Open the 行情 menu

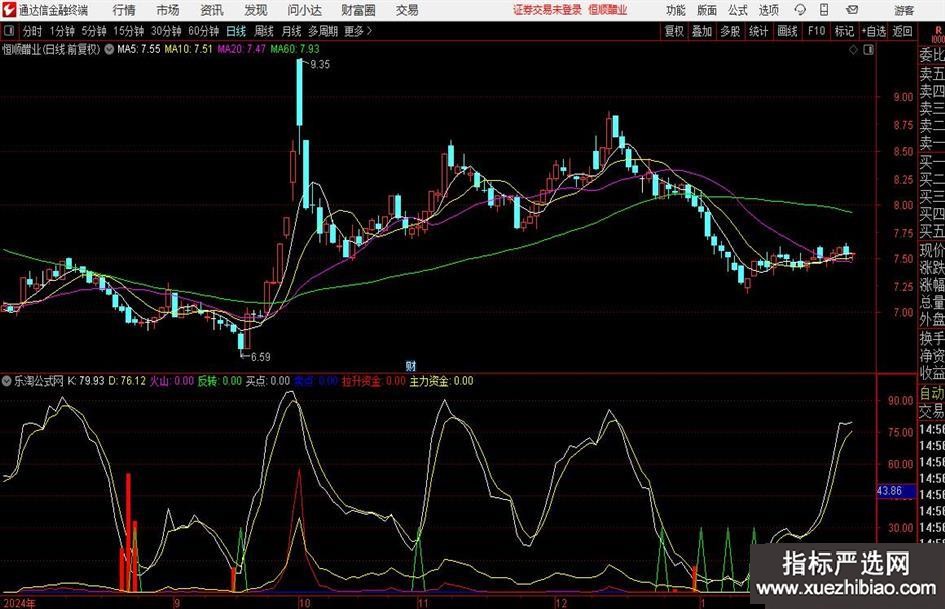point(124,10)
